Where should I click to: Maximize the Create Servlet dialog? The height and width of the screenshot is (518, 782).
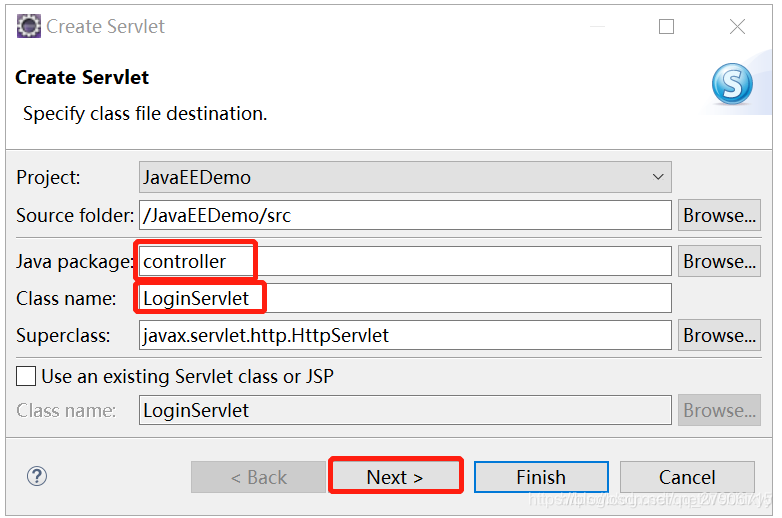[666, 26]
